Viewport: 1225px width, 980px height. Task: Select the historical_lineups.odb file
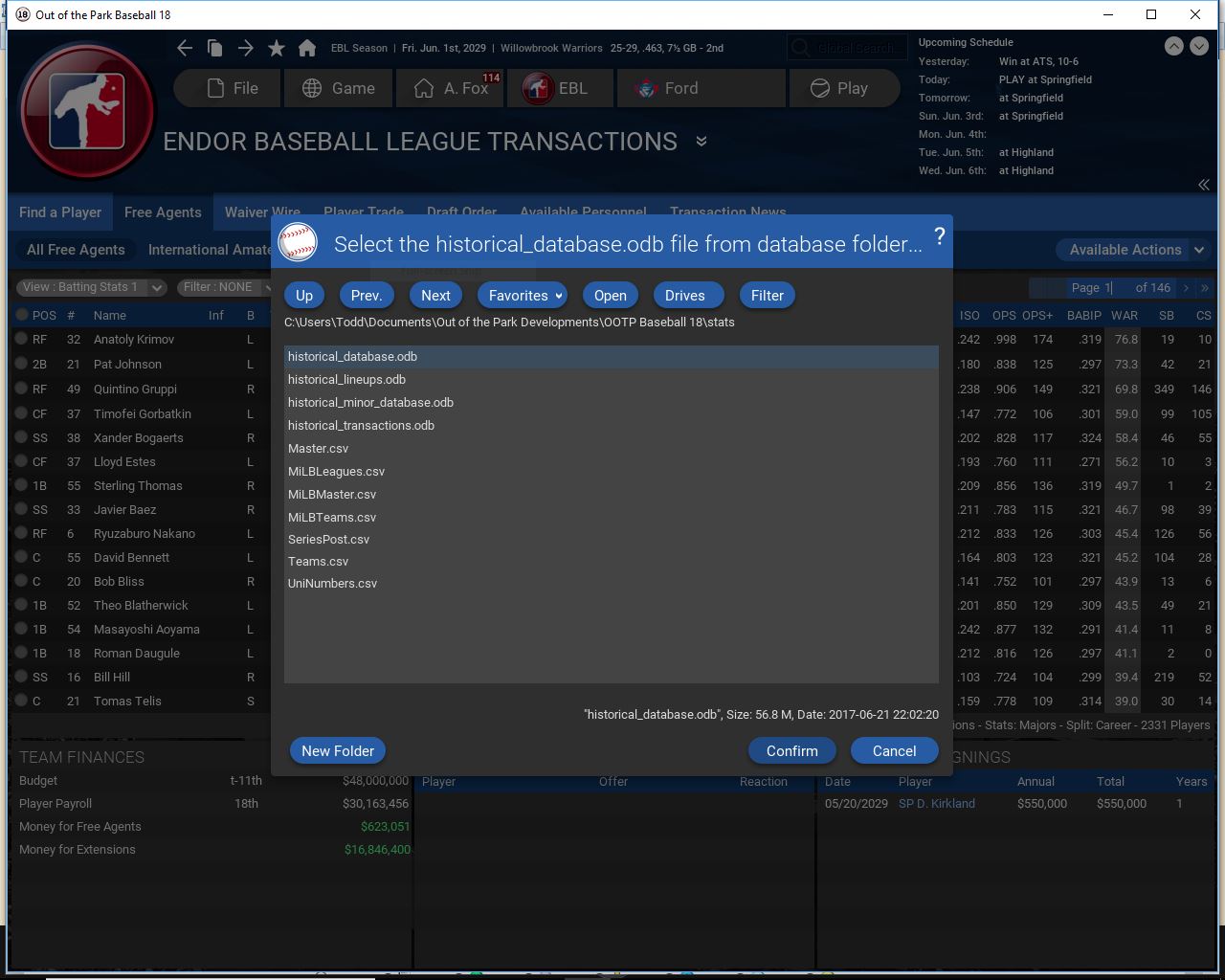coord(346,380)
